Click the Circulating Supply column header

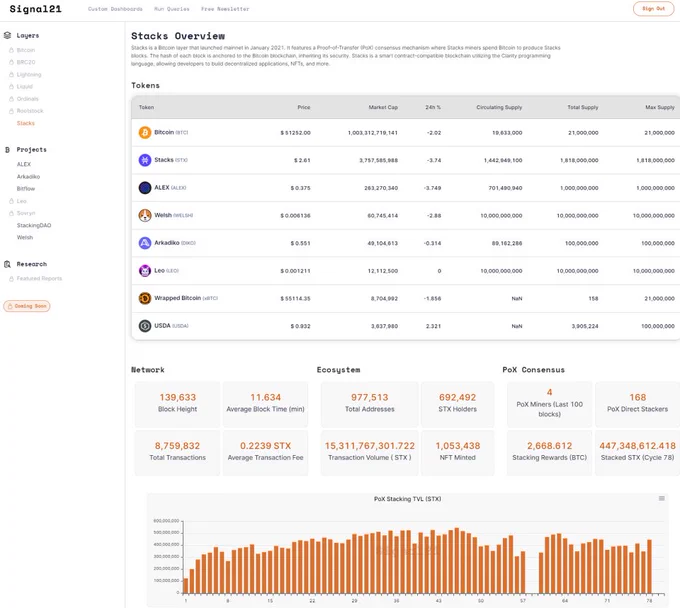tap(499, 107)
